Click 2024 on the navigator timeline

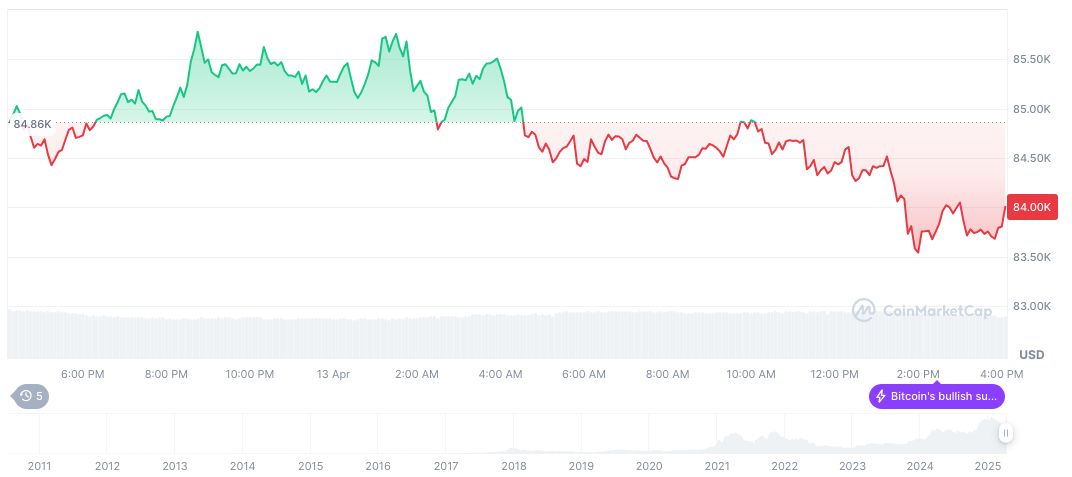click(920, 466)
